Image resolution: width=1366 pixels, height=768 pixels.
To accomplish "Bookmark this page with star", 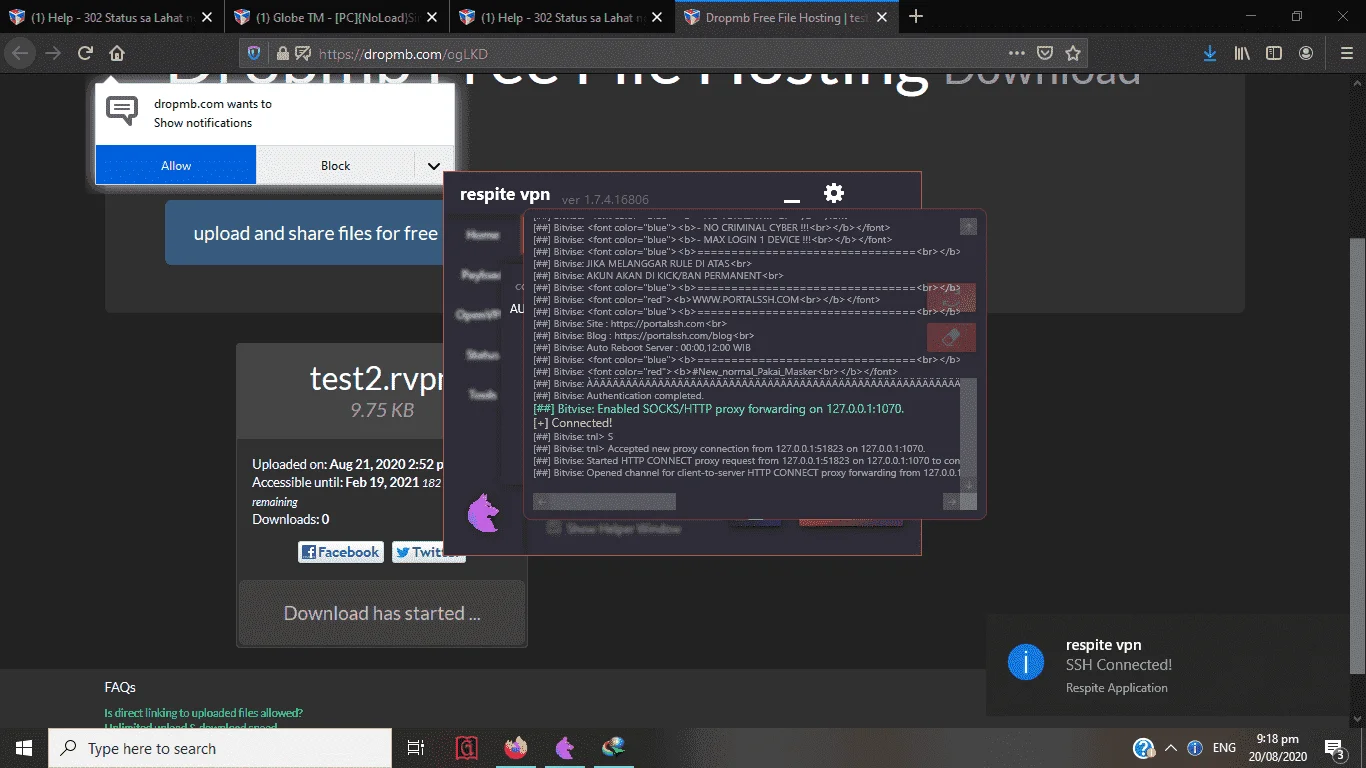I will point(1073,54).
